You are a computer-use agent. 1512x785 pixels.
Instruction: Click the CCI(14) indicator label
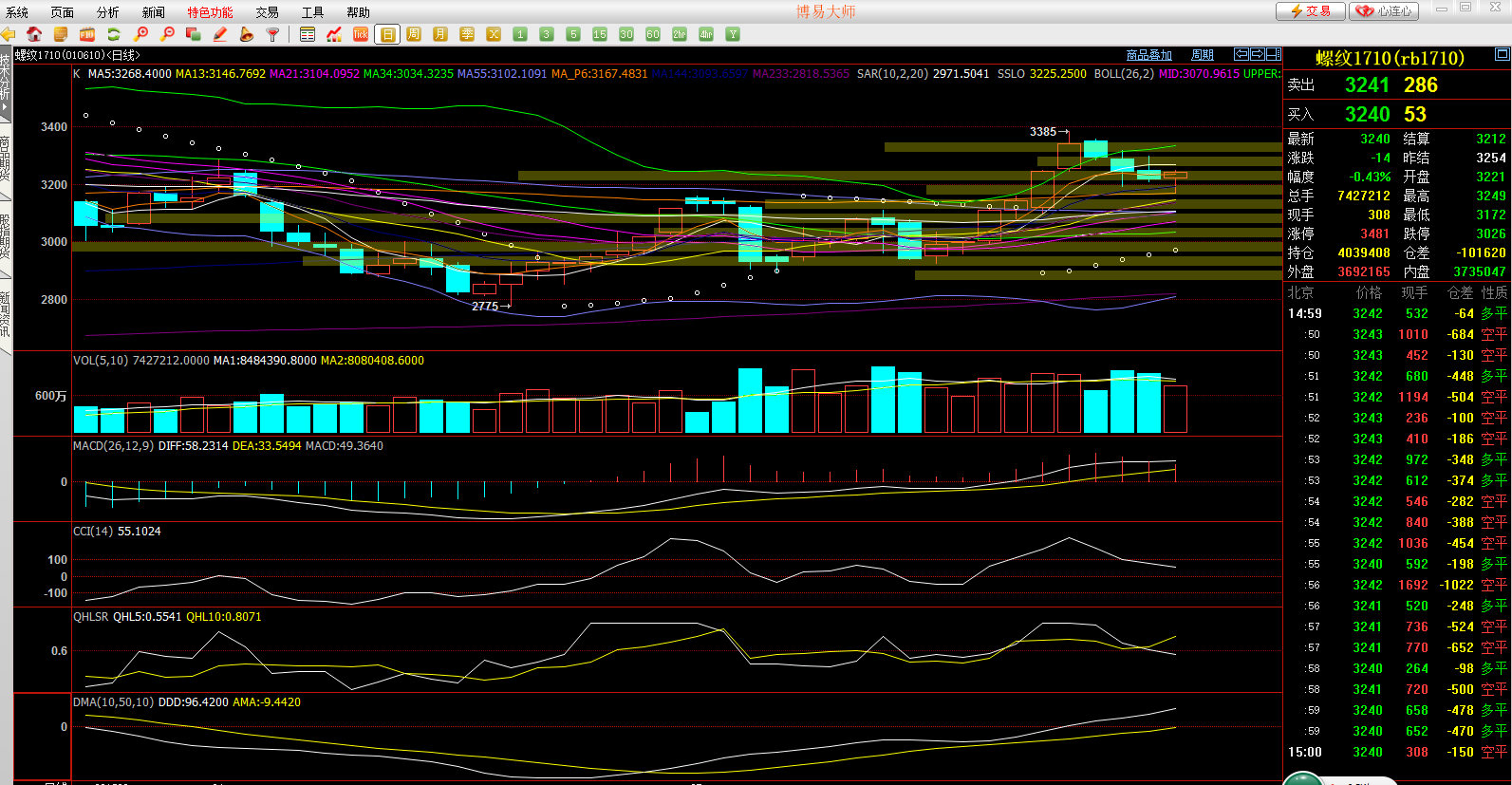click(x=93, y=532)
